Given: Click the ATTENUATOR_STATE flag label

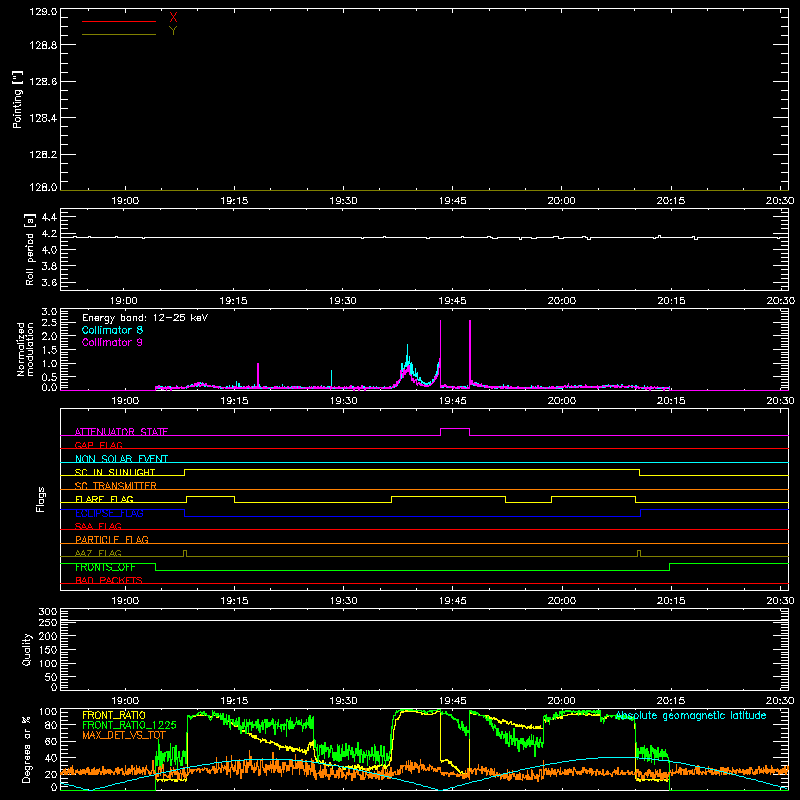Looking at the screenshot, I should click(x=121, y=432).
